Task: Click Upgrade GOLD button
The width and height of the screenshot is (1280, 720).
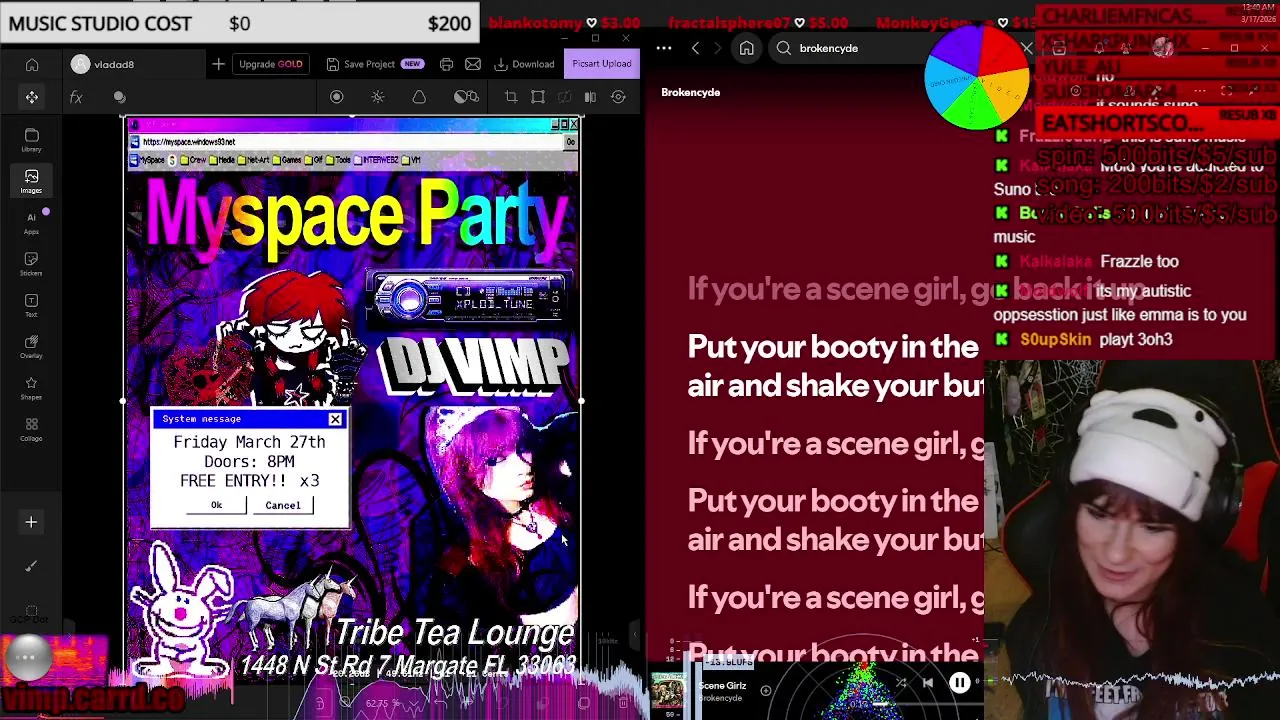Action: pos(270,64)
